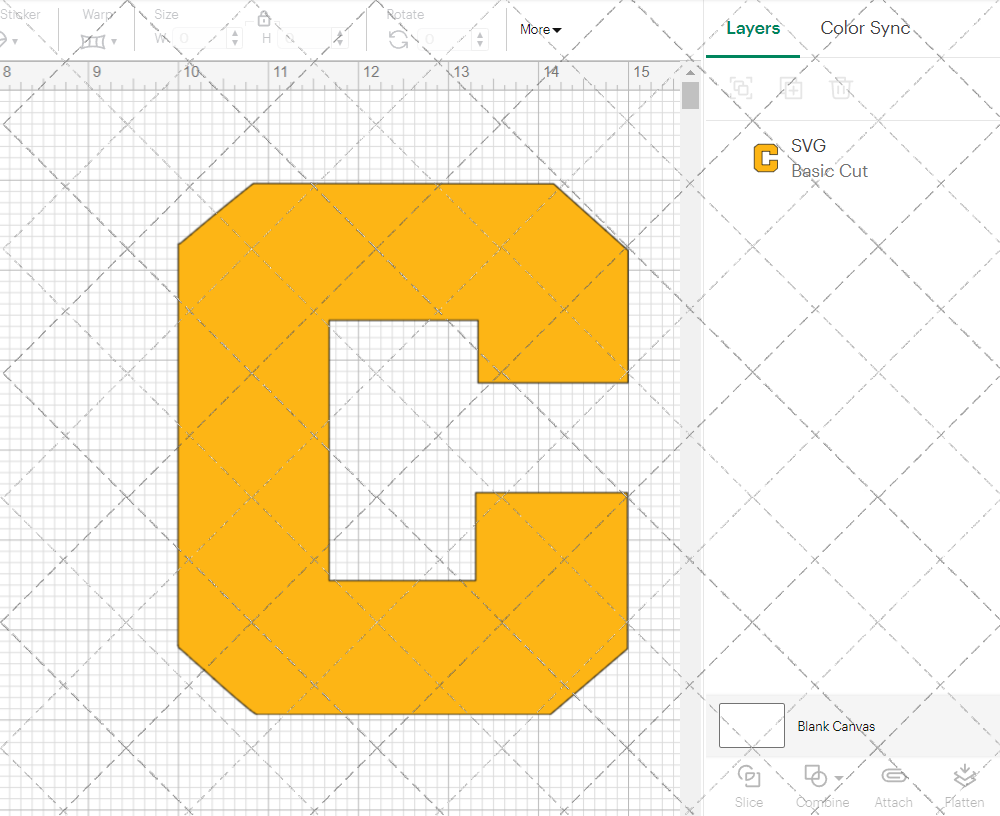Switch to the Color Sync tab
This screenshot has width=1000, height=816.
[864, 28]
